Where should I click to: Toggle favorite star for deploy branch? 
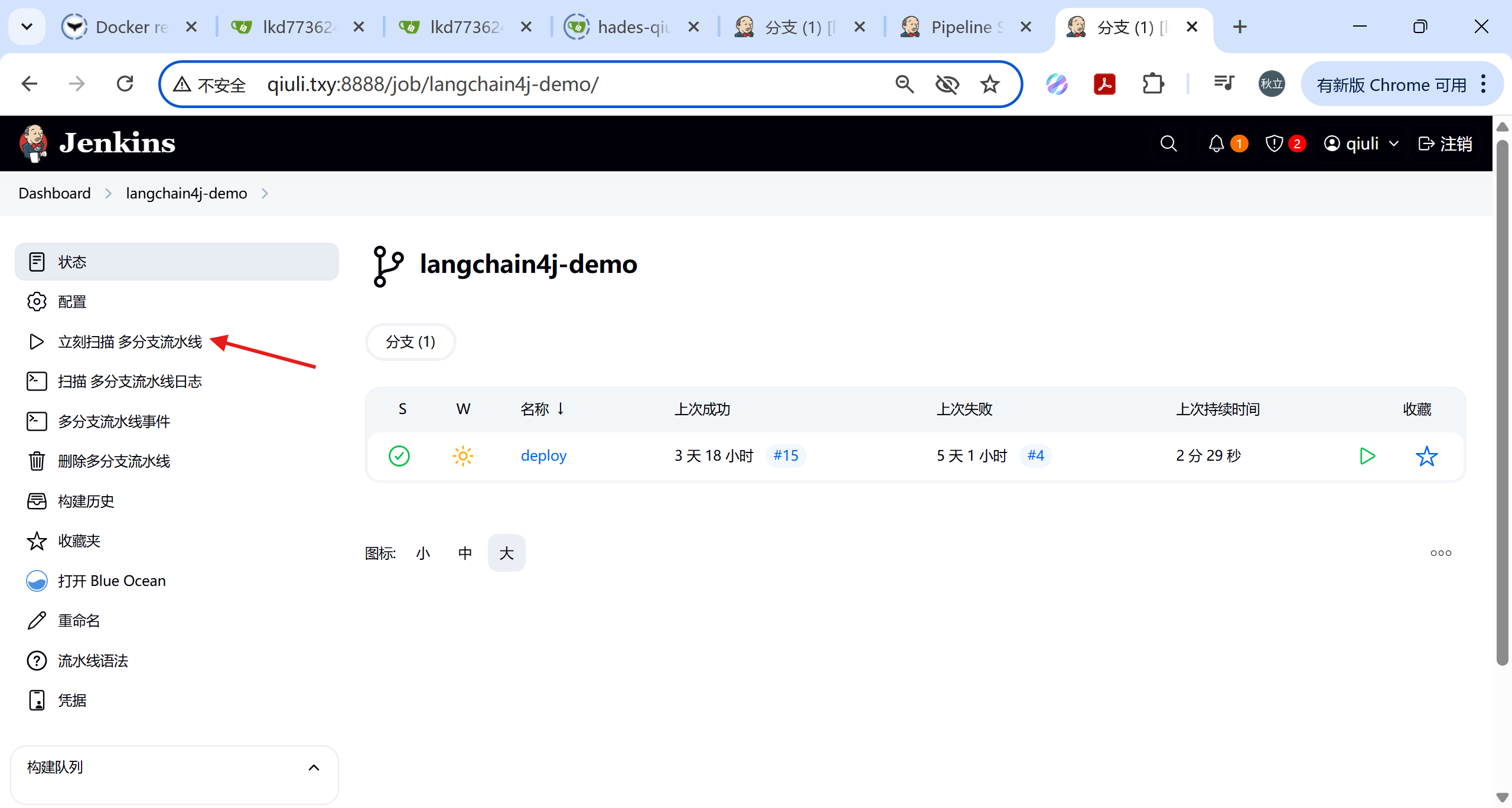tap(1426, 456)
